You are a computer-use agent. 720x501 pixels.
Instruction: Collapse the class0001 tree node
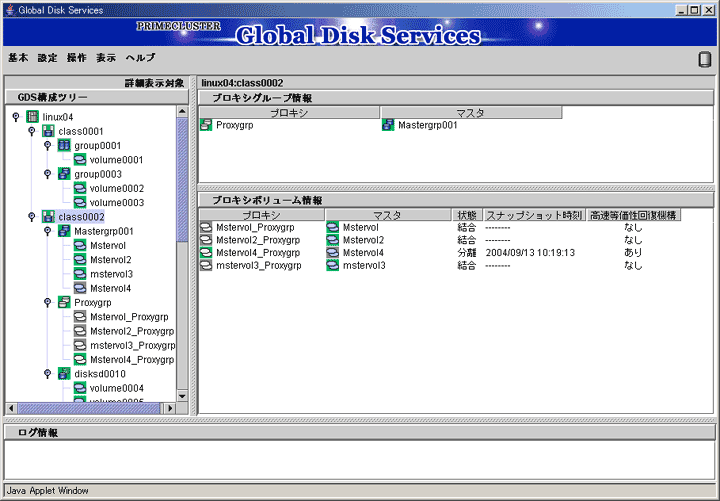coord(32,131)
